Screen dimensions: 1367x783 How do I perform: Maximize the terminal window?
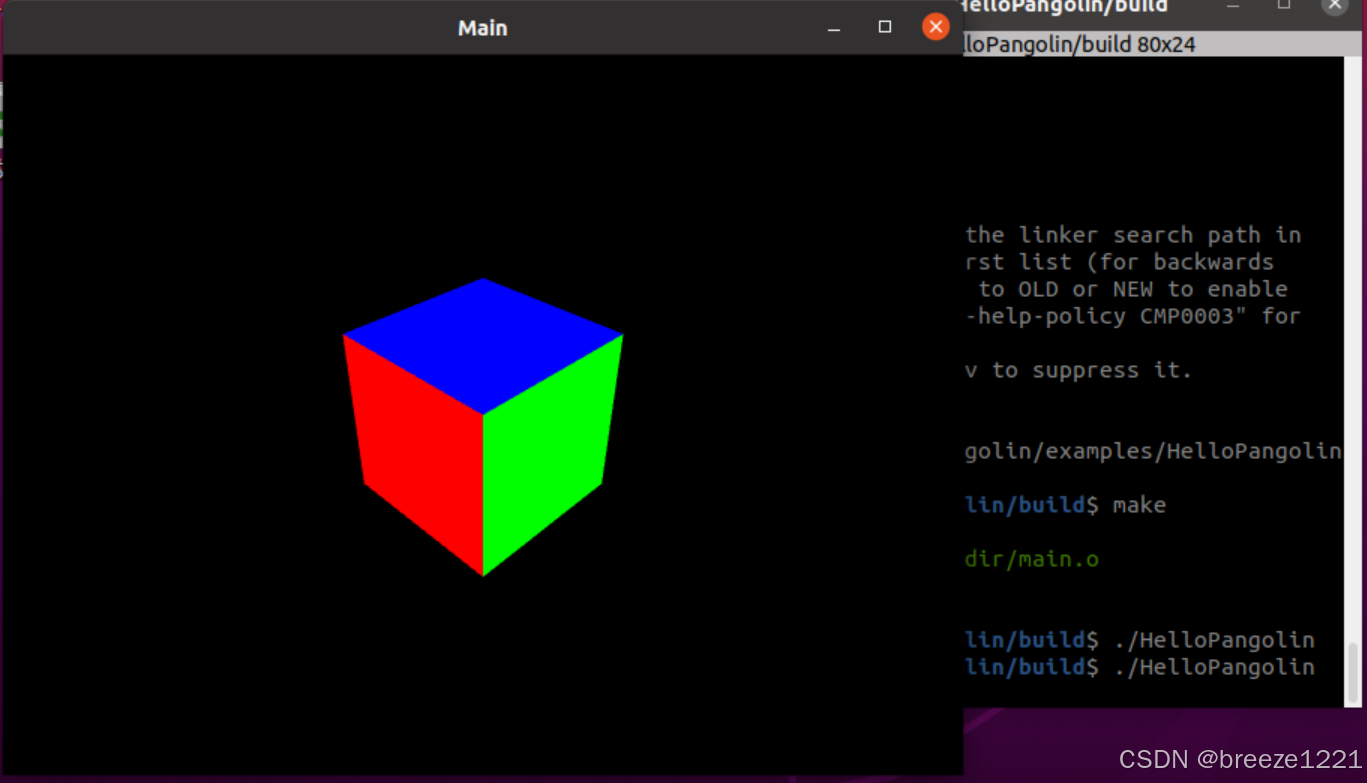coord(1283,5)
